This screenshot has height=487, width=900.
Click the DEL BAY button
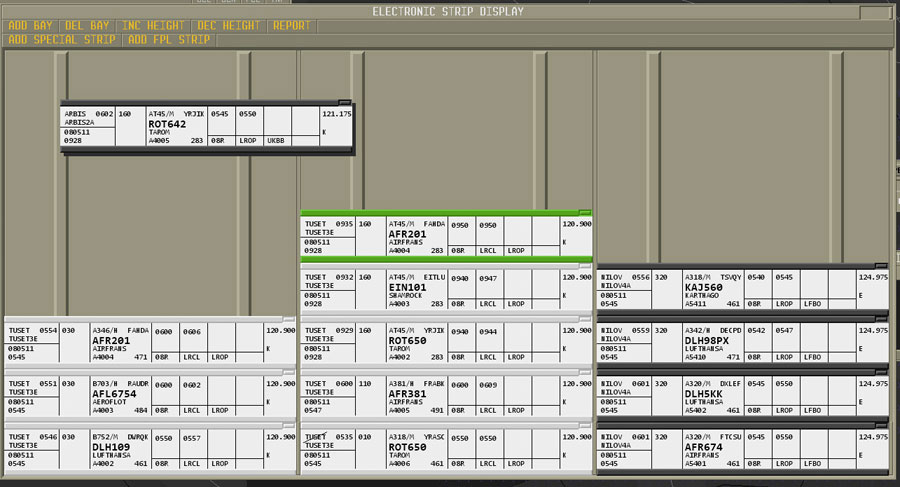click(x=87, y=26)
